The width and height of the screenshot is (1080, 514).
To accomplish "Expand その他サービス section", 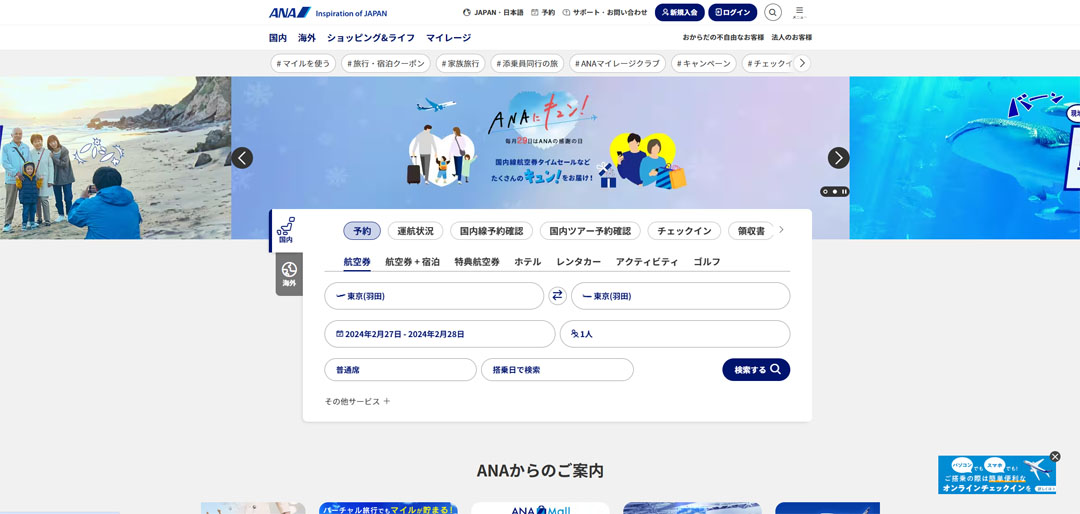I will (357, 401).
